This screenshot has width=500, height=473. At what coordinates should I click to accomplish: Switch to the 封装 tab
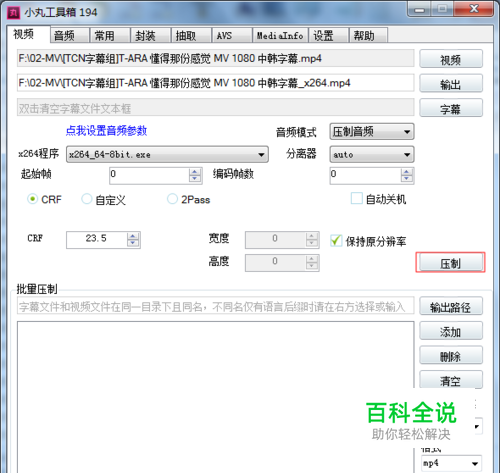[151, 35]
